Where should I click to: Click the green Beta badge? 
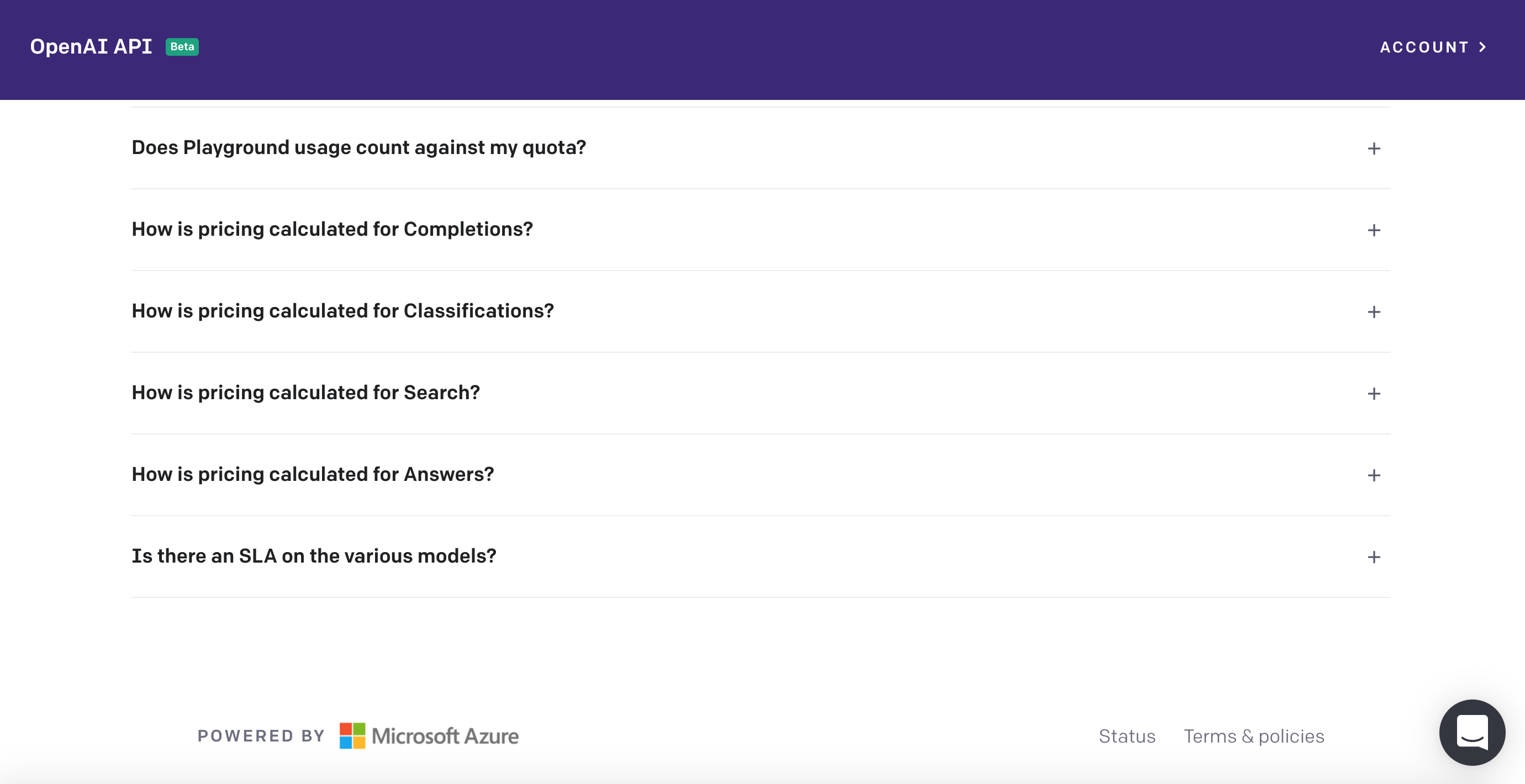(x=182, y=47)
